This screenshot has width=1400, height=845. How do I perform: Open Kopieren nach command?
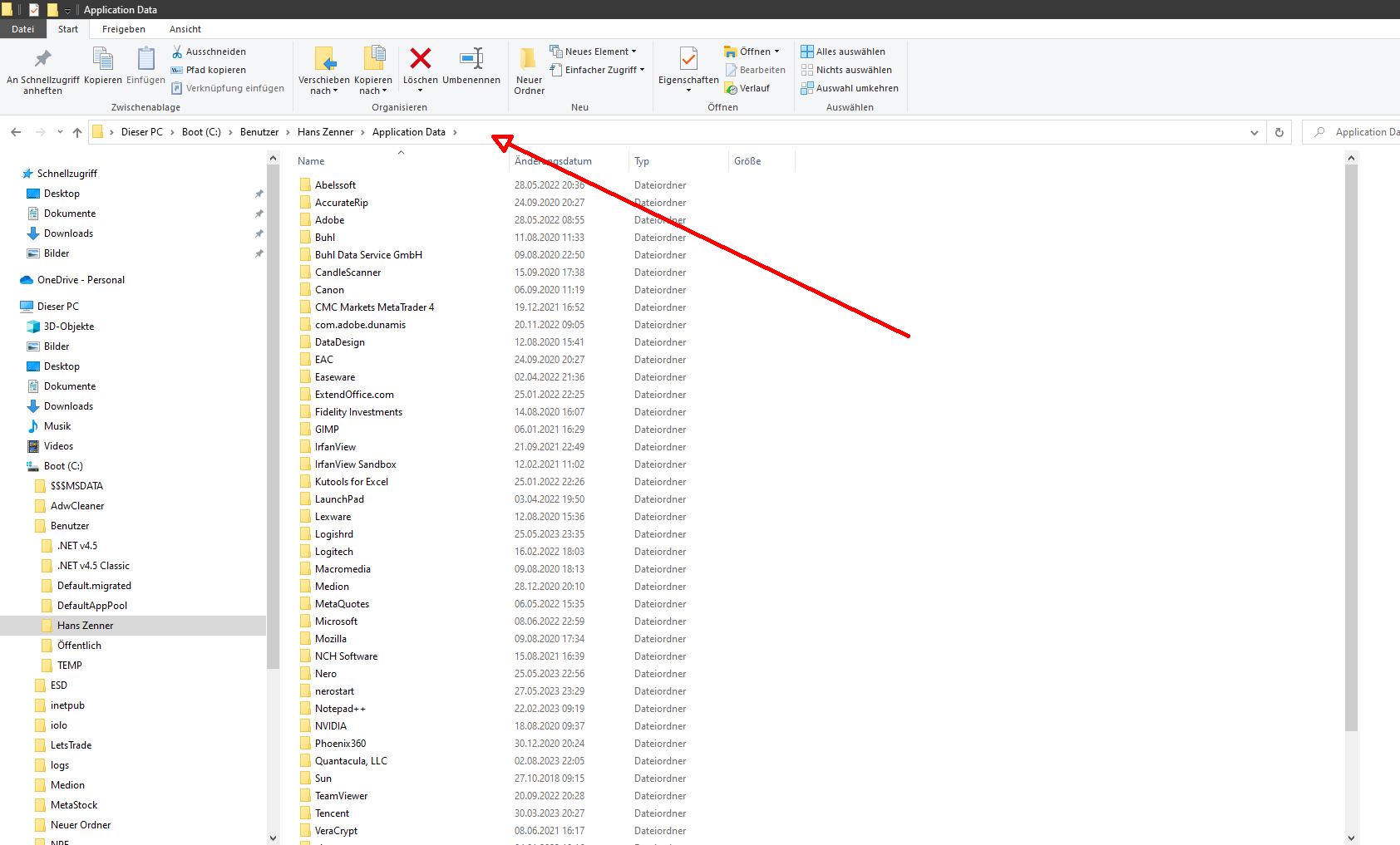373,71
